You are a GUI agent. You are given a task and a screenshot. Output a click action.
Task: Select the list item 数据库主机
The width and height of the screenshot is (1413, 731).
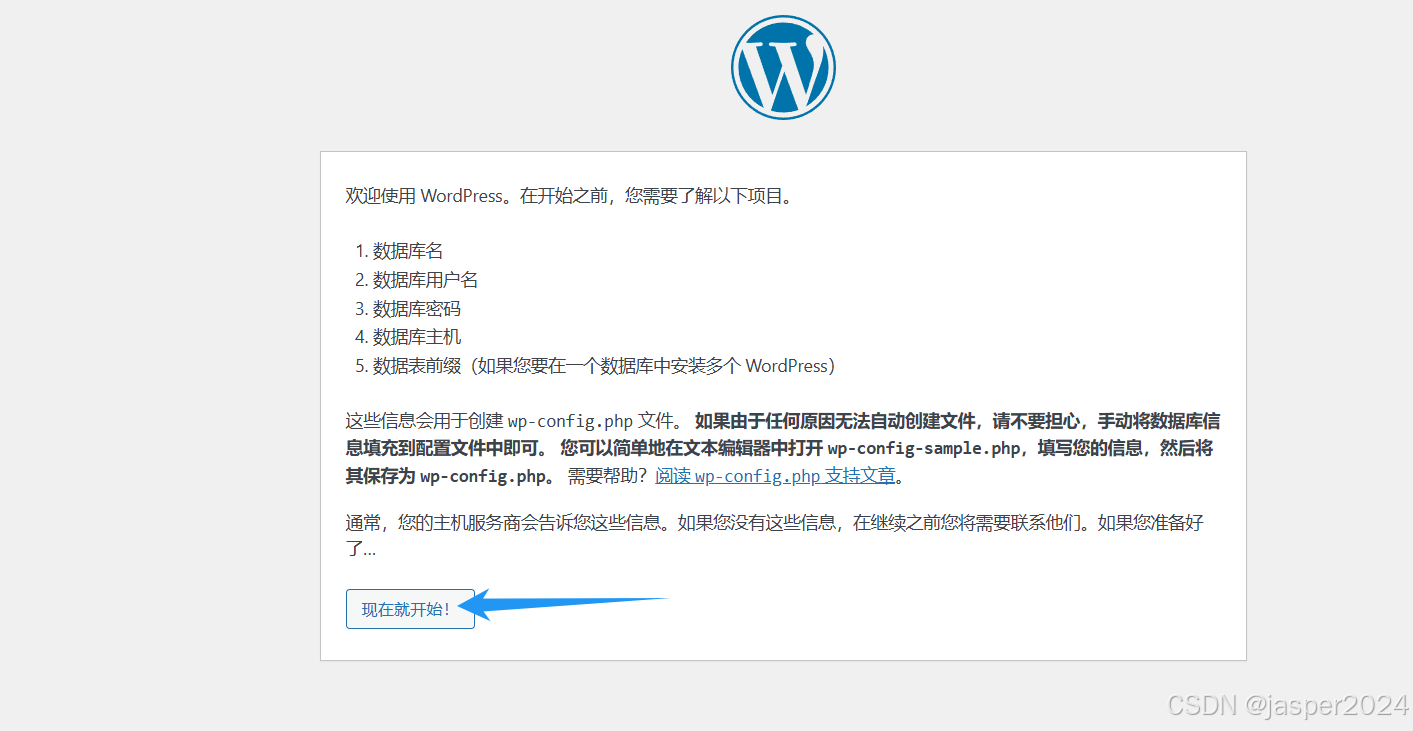(x=417, y=337)
